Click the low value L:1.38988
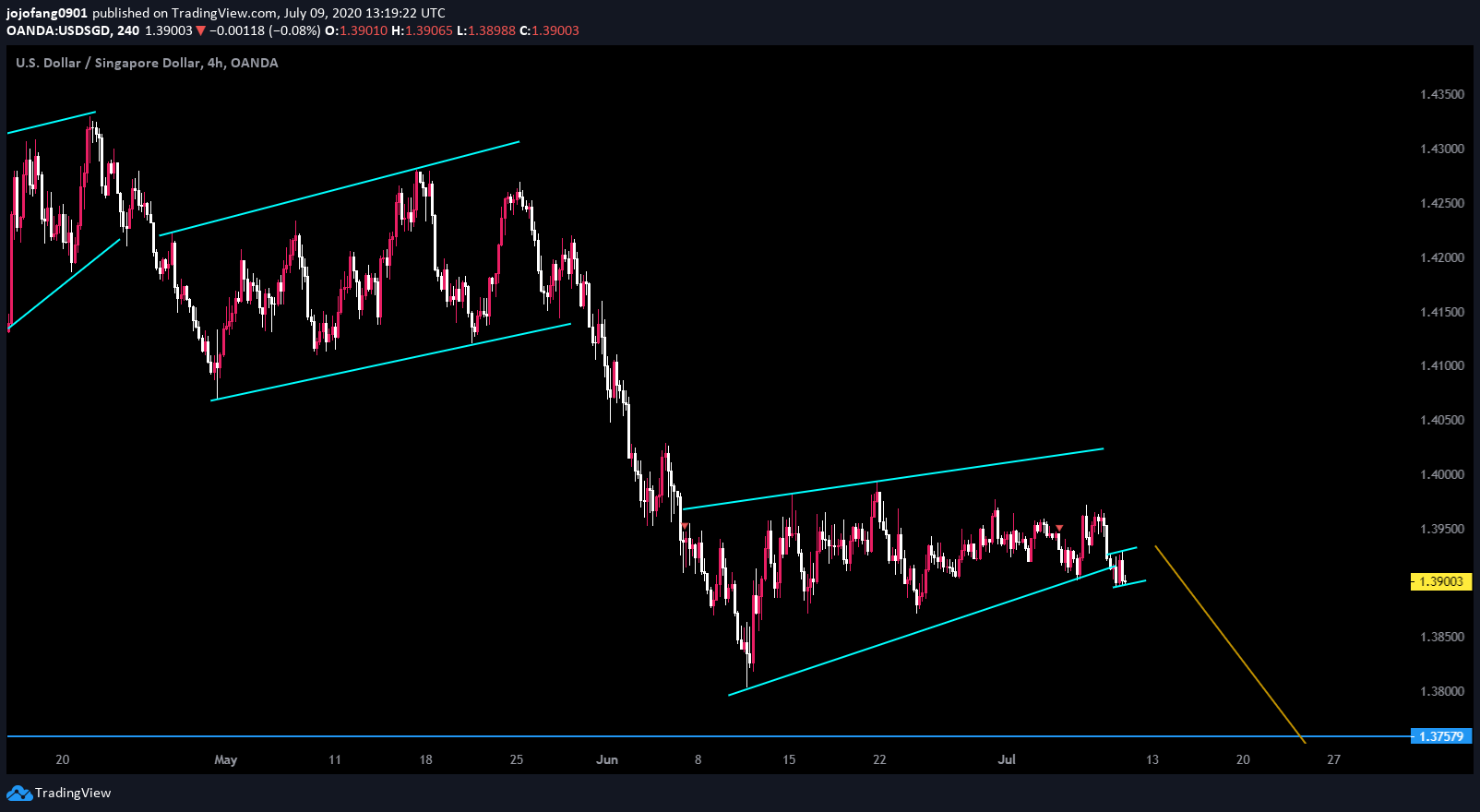 point(486,30)
